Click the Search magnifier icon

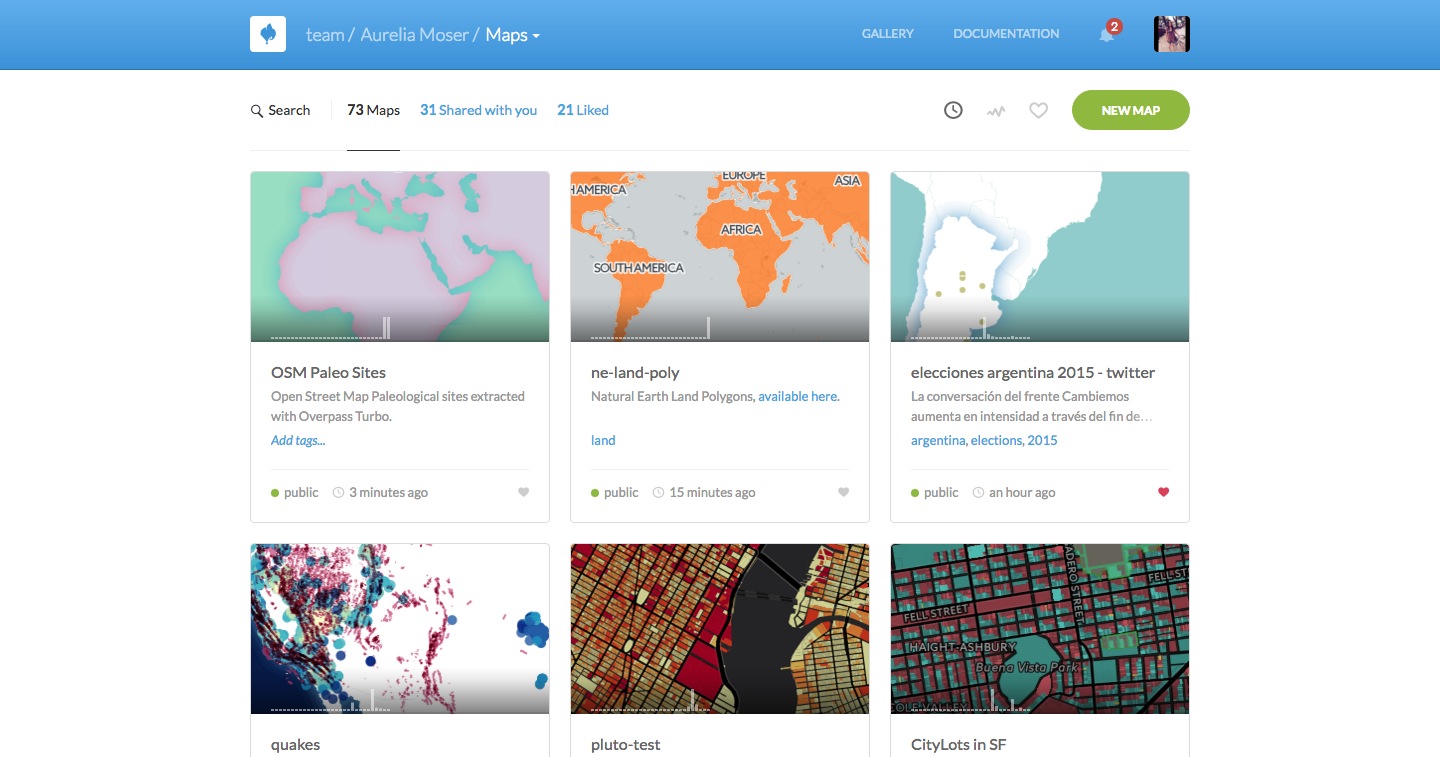coord(257,111)
